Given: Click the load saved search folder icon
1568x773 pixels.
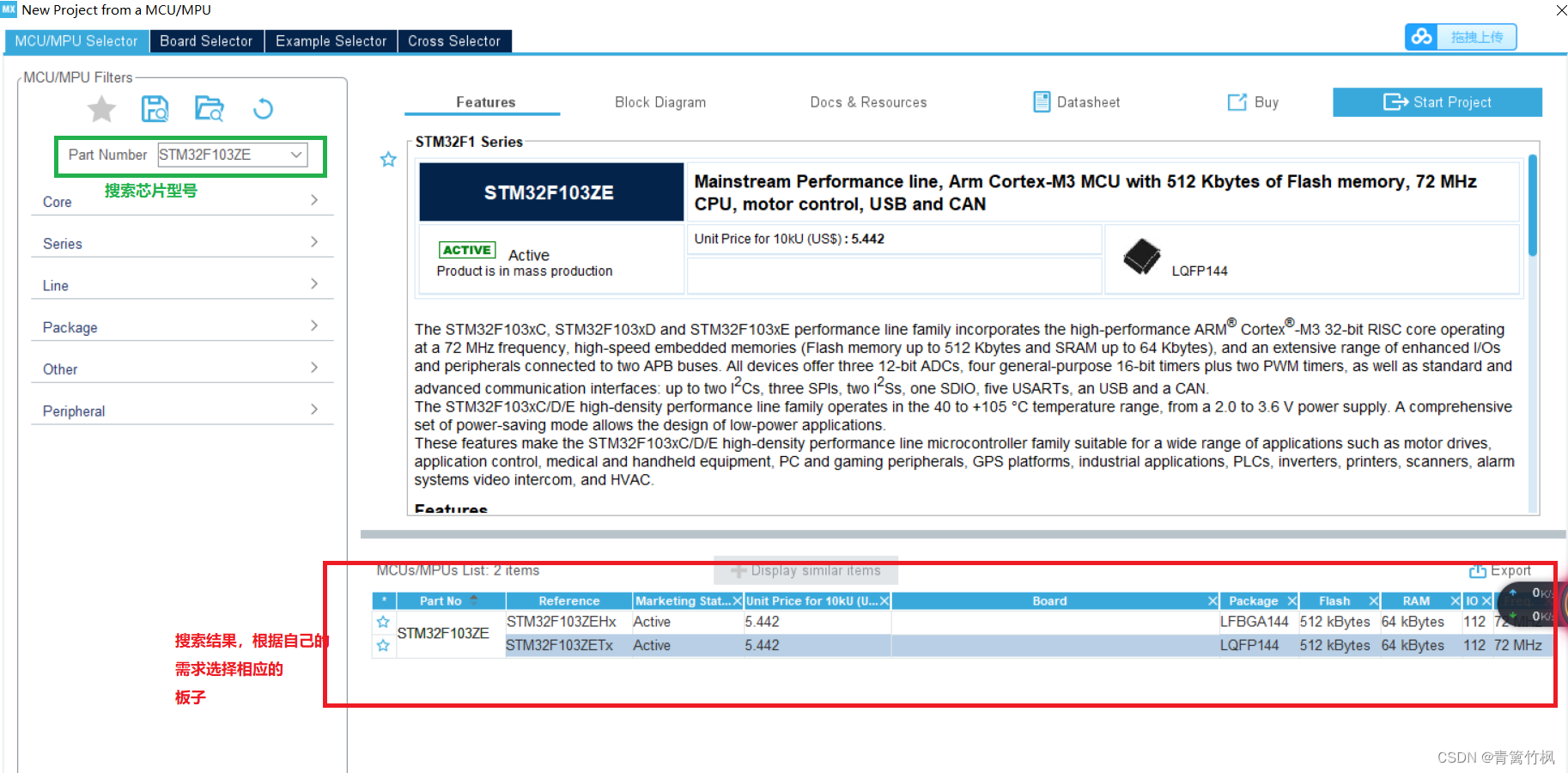Looking at the screenshot, I should click(209, 109).
